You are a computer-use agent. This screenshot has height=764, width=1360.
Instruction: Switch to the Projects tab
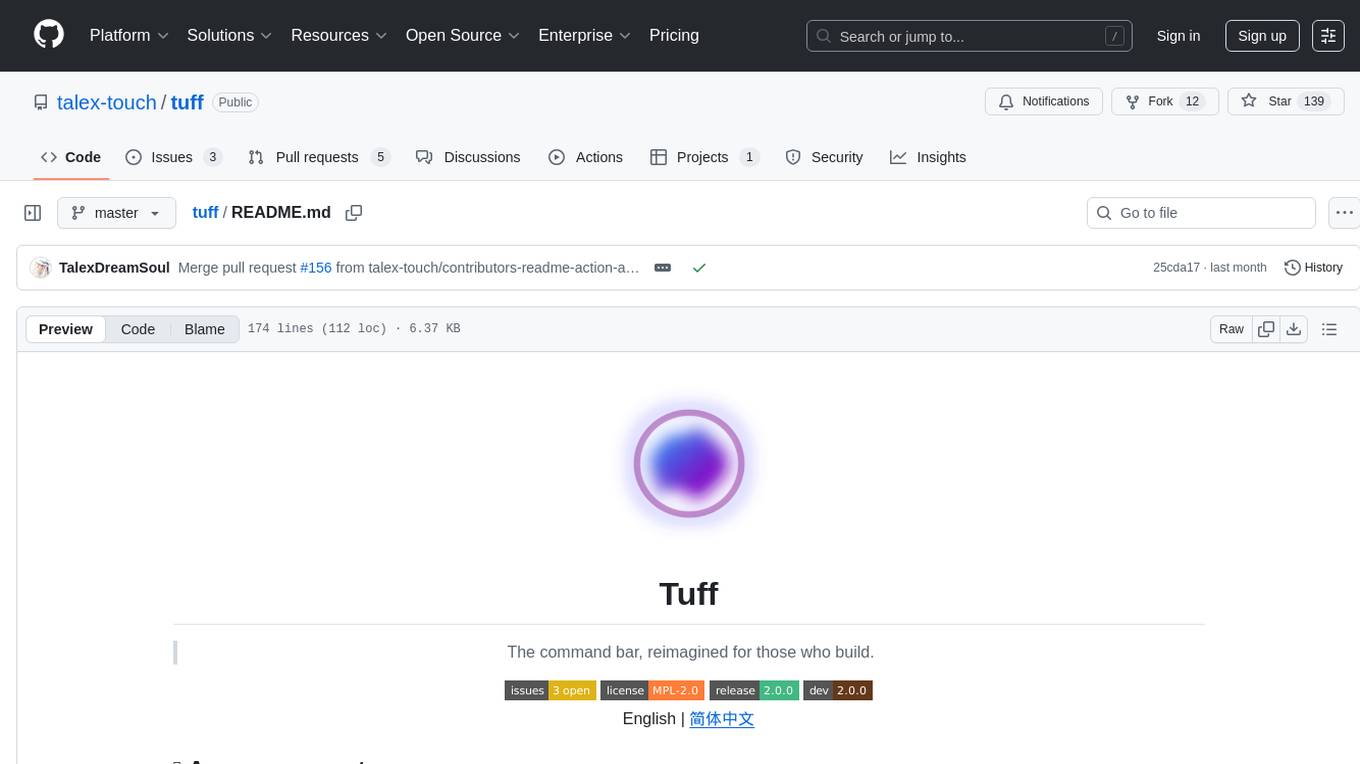pos(705,157)
